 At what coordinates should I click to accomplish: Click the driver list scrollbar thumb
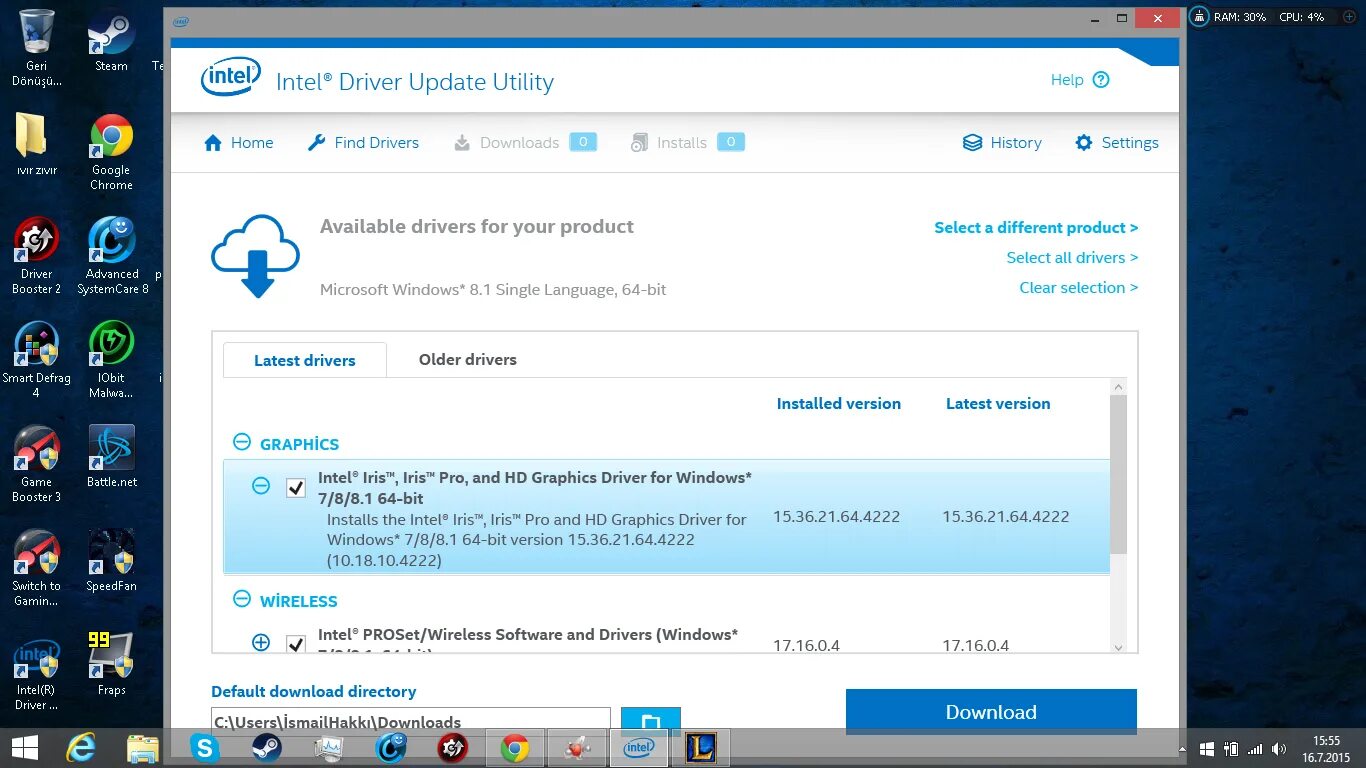click(1118, 474)
